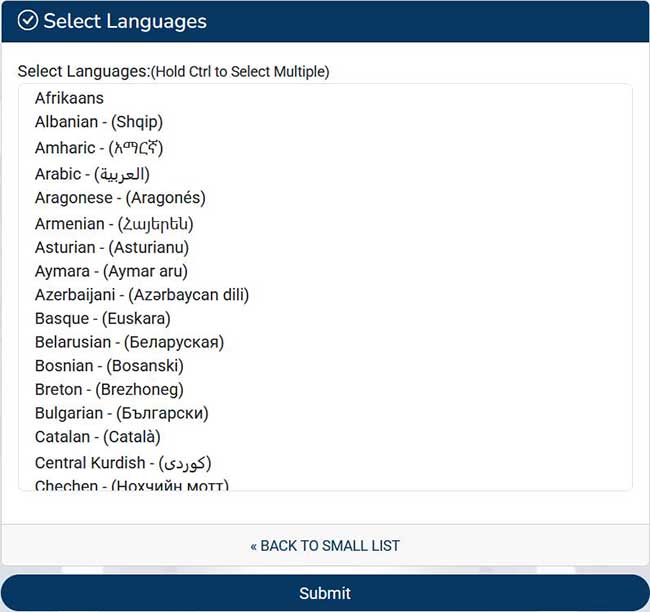The width and height of the screenshot is (650, 612).
Task: Choose Basque - (Euskara) from list
Action: point(102,319)
